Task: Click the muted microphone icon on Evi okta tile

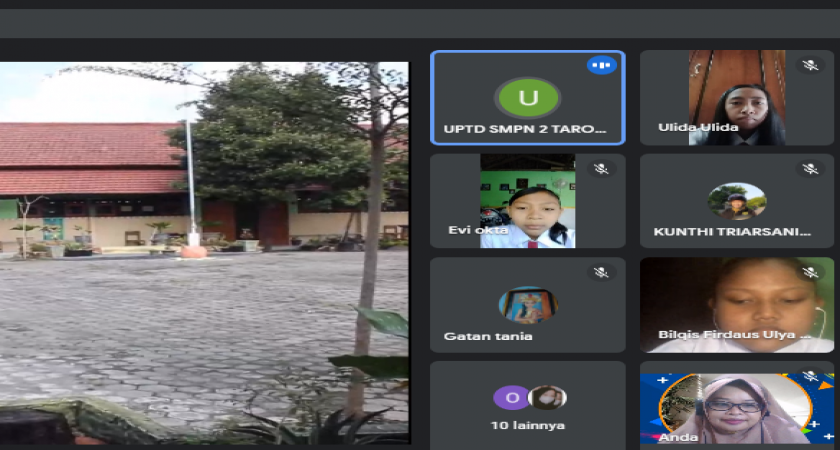Action: (601, 169)
